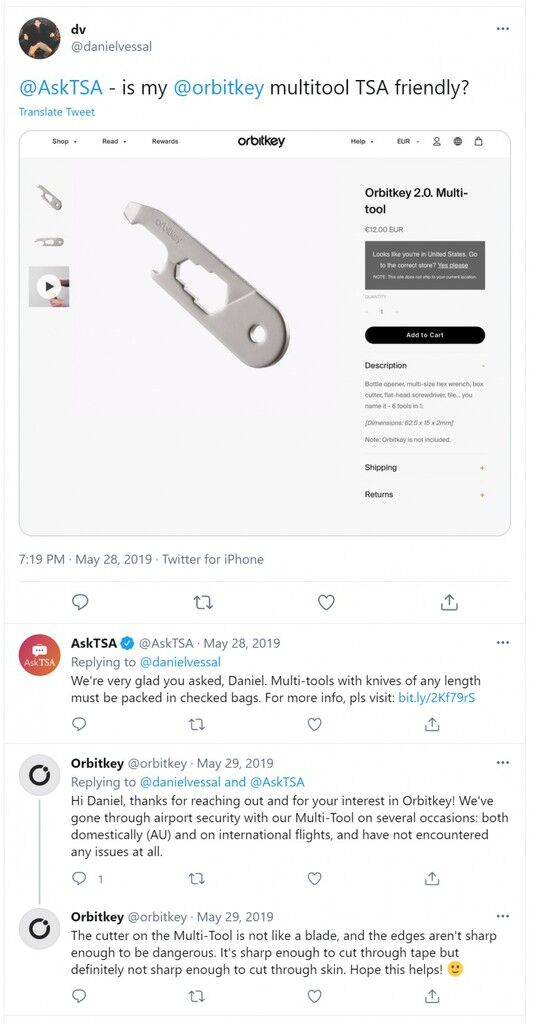
Task: Like the last Orbitkey tweet about the cutter
Action: point(315,996)
